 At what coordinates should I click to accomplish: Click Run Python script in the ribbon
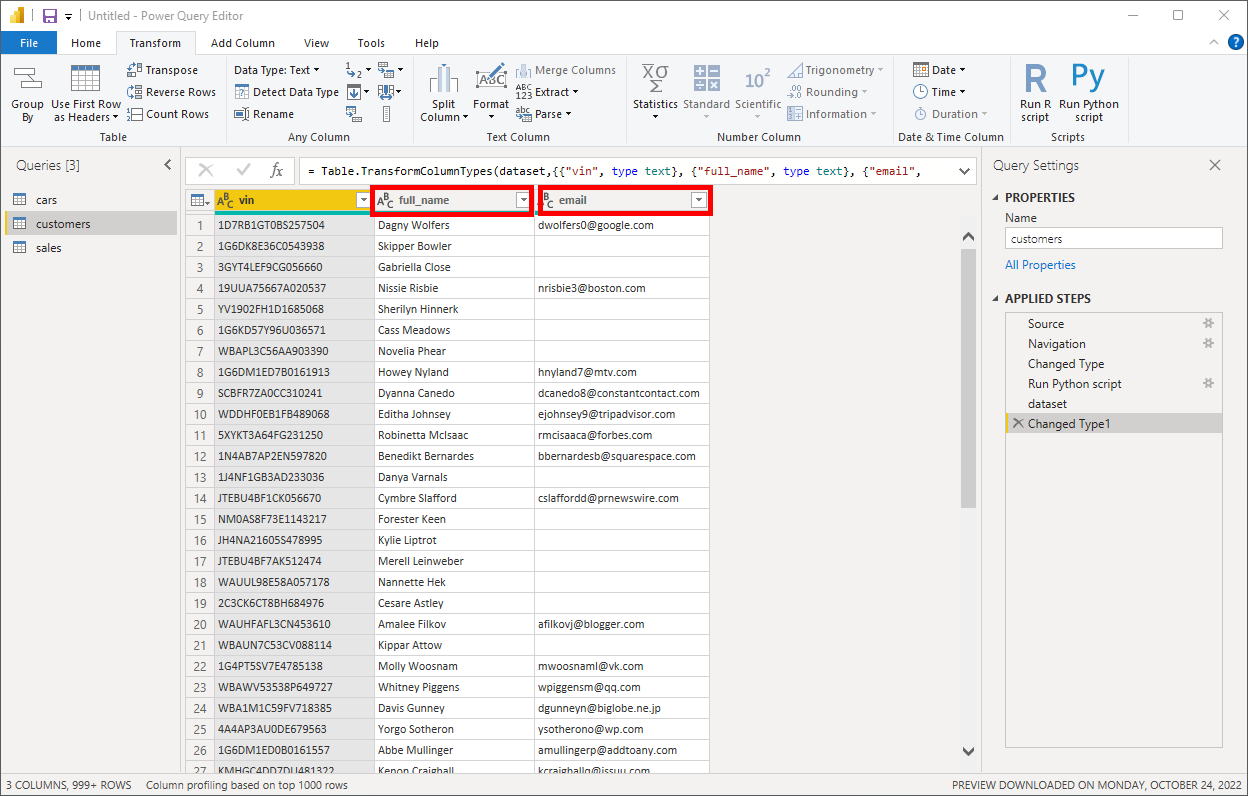pos(1089,92)
